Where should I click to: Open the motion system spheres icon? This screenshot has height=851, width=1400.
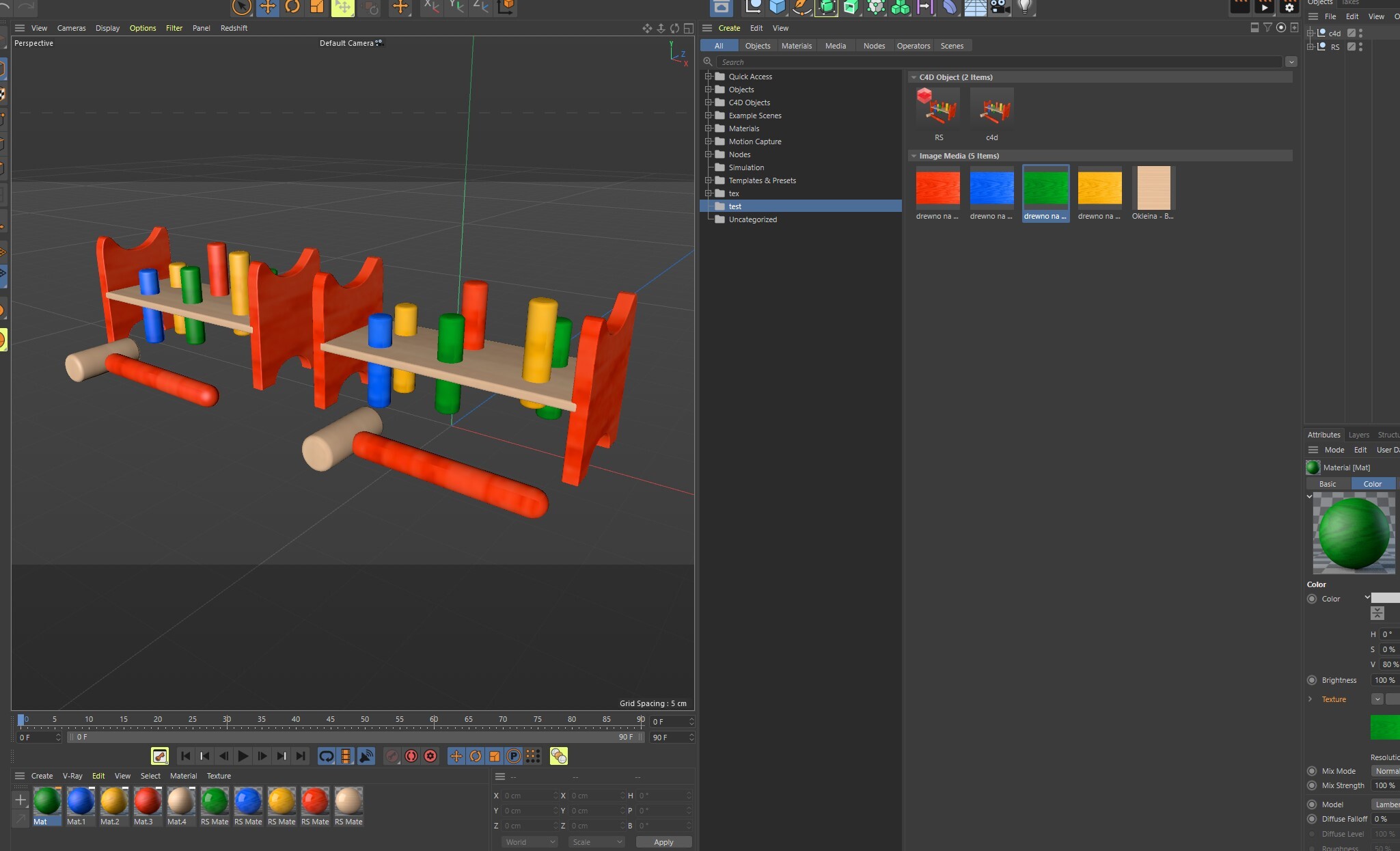(558, 756)
